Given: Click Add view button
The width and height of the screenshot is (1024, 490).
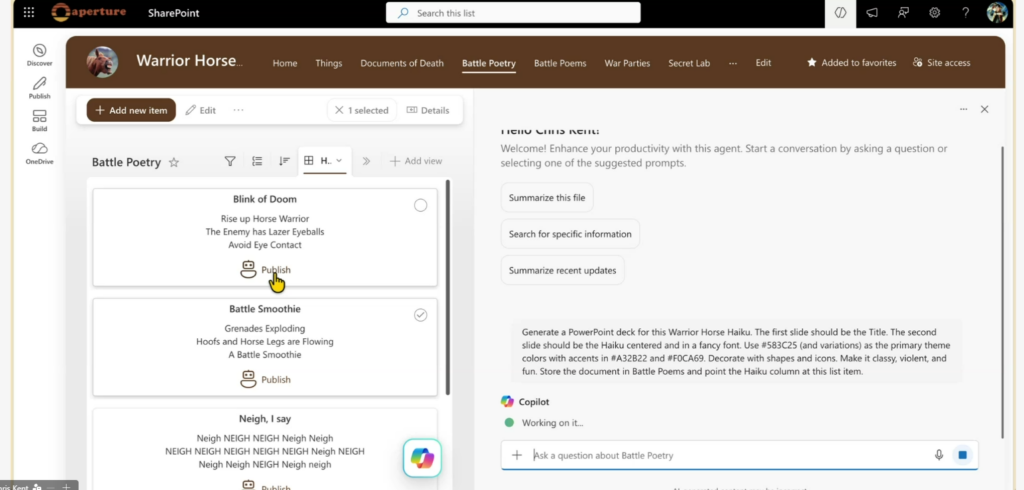Looking at the screenshot, I should [416, 161].
